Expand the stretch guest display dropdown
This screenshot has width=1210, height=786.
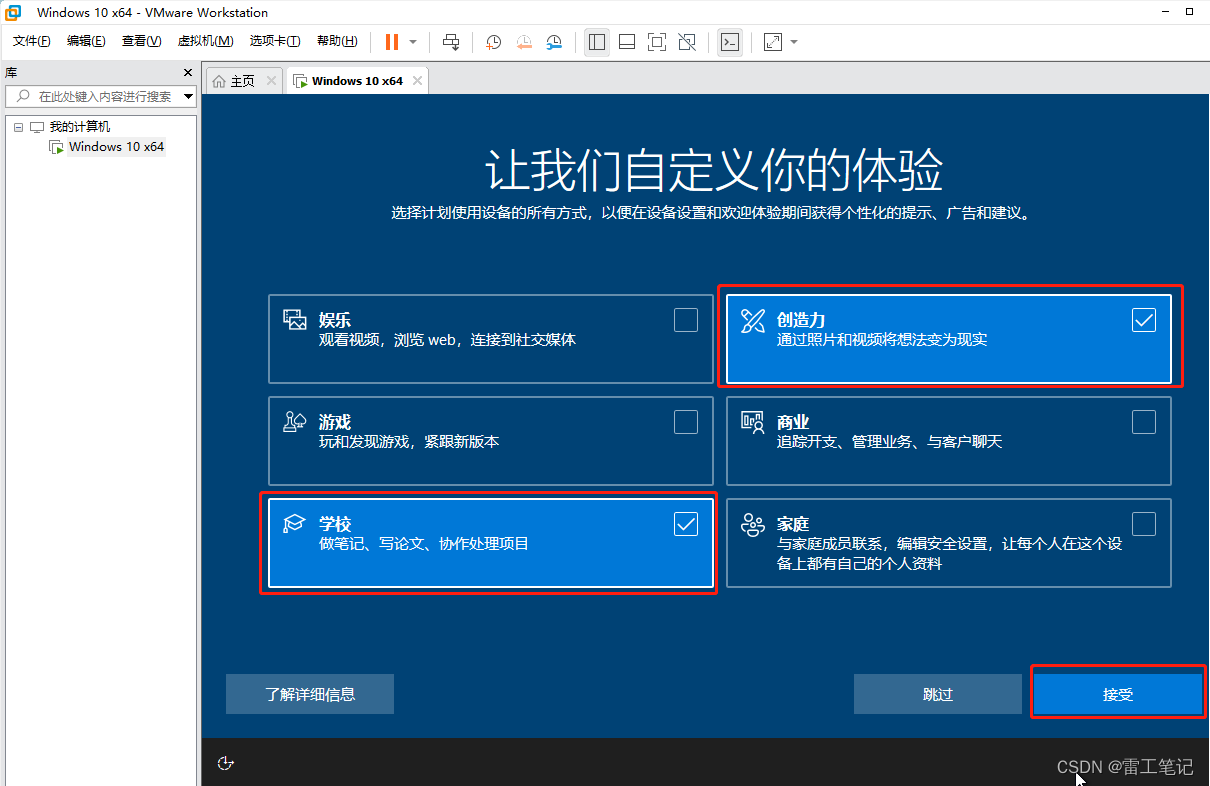point(794,42)
